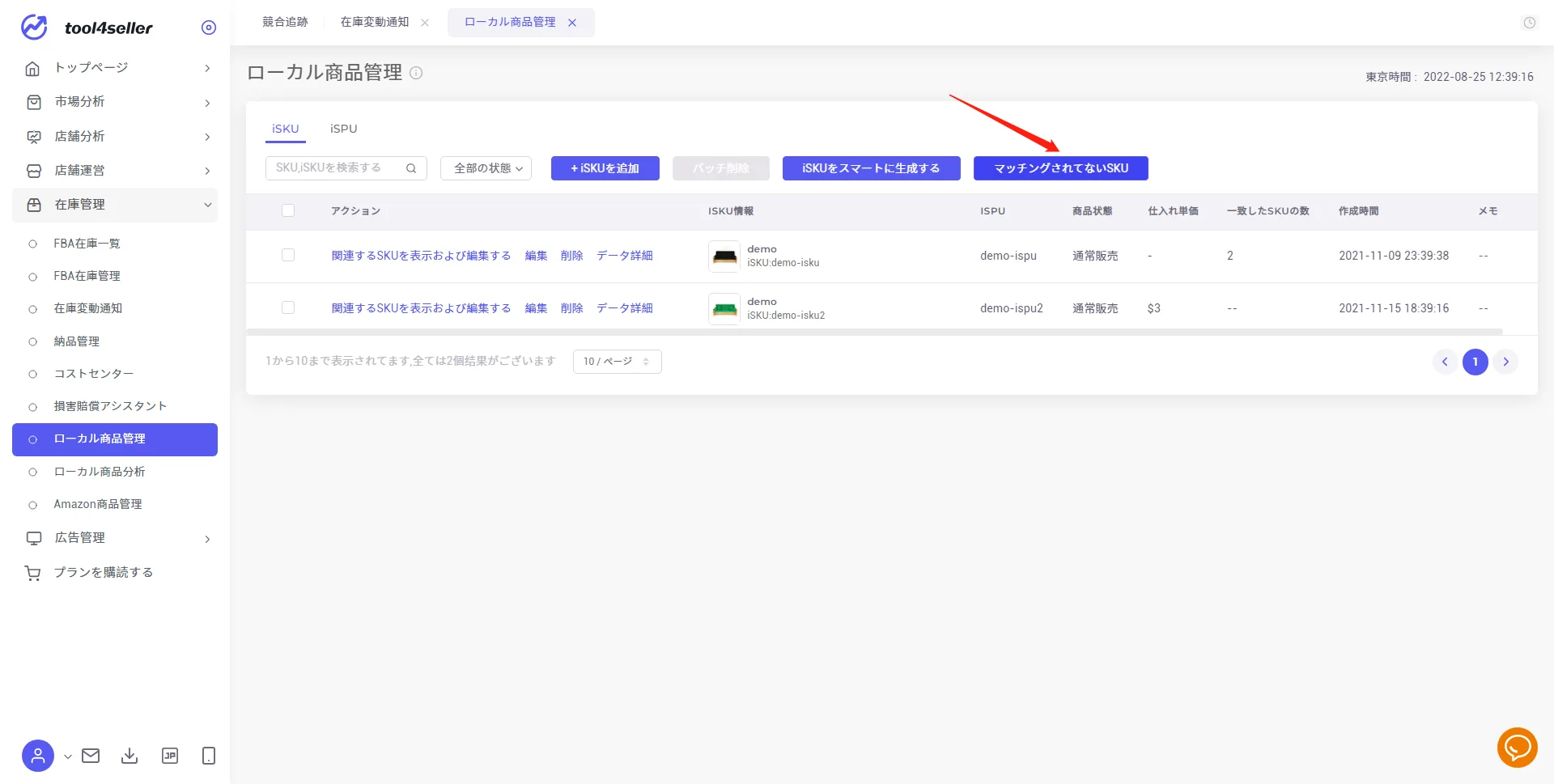The width and height of the screenshot is (1554, 784).
Task: Open the orange chat support bubble
Action: tap(1517, 747)
